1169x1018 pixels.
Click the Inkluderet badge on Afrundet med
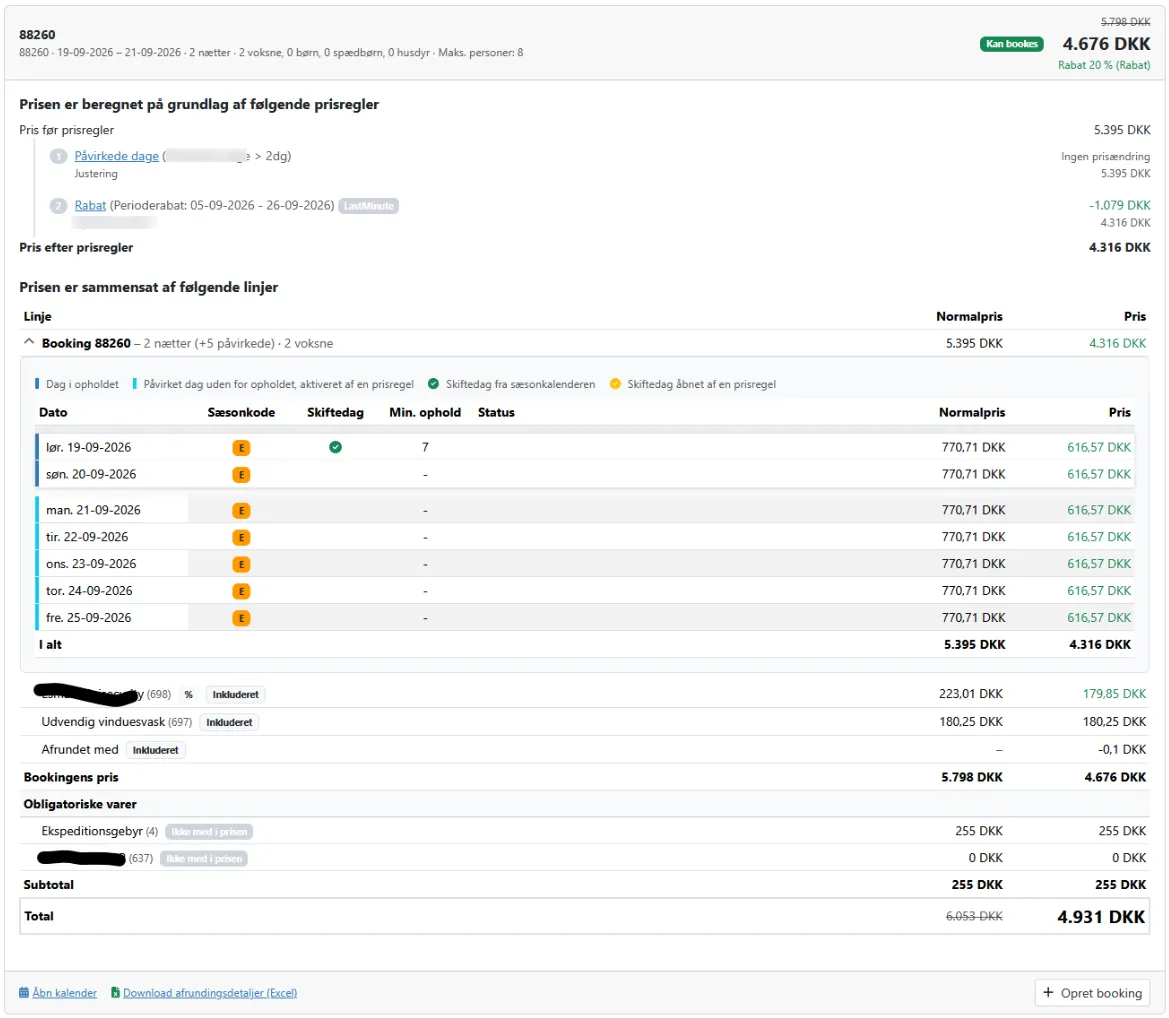156,750
